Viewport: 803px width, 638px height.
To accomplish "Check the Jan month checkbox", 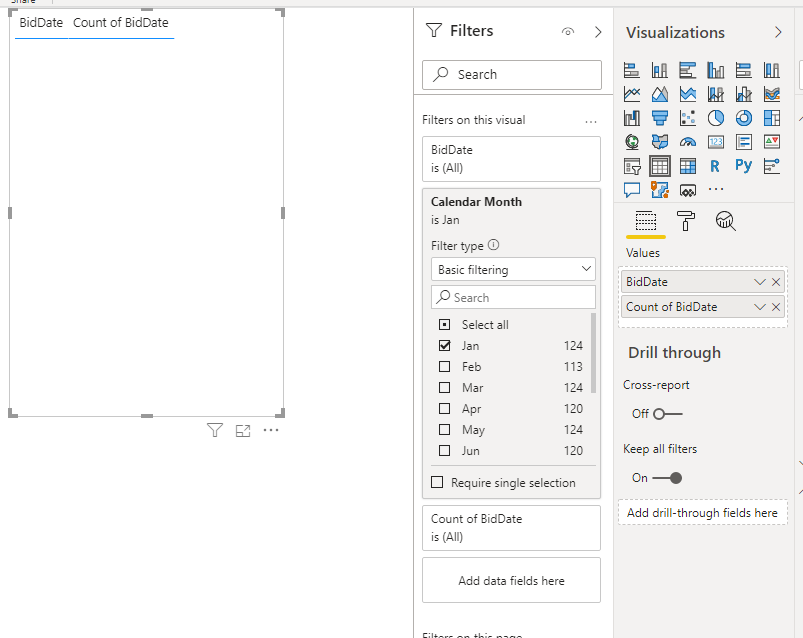I will tap(445, 346).
